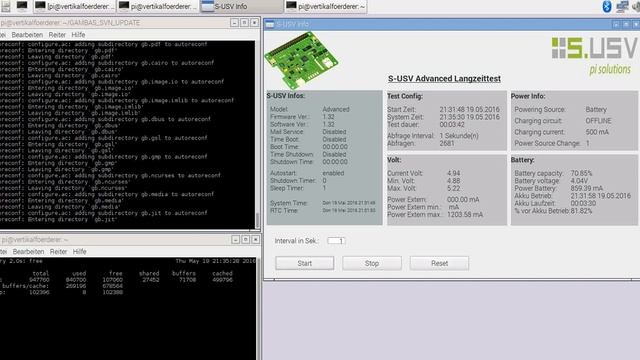Close the GAMBAS_SVN_UPDATE terminal window
The width and height of the screenshot is (640, 360).
tap(254, 23)
